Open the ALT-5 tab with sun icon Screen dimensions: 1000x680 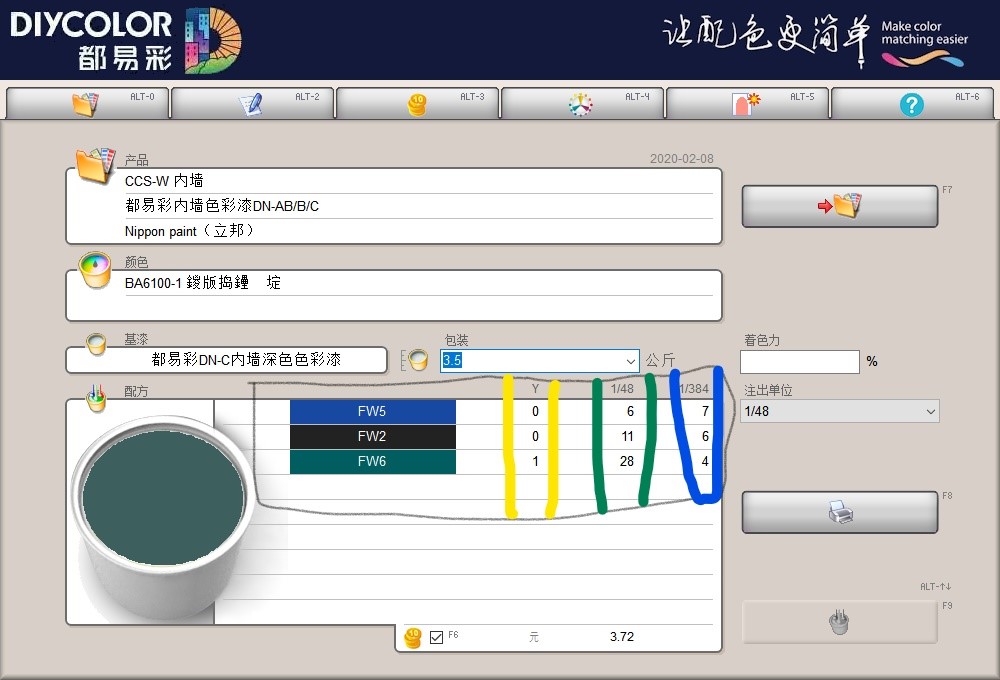pyautogui.click(x=747, y=104)
